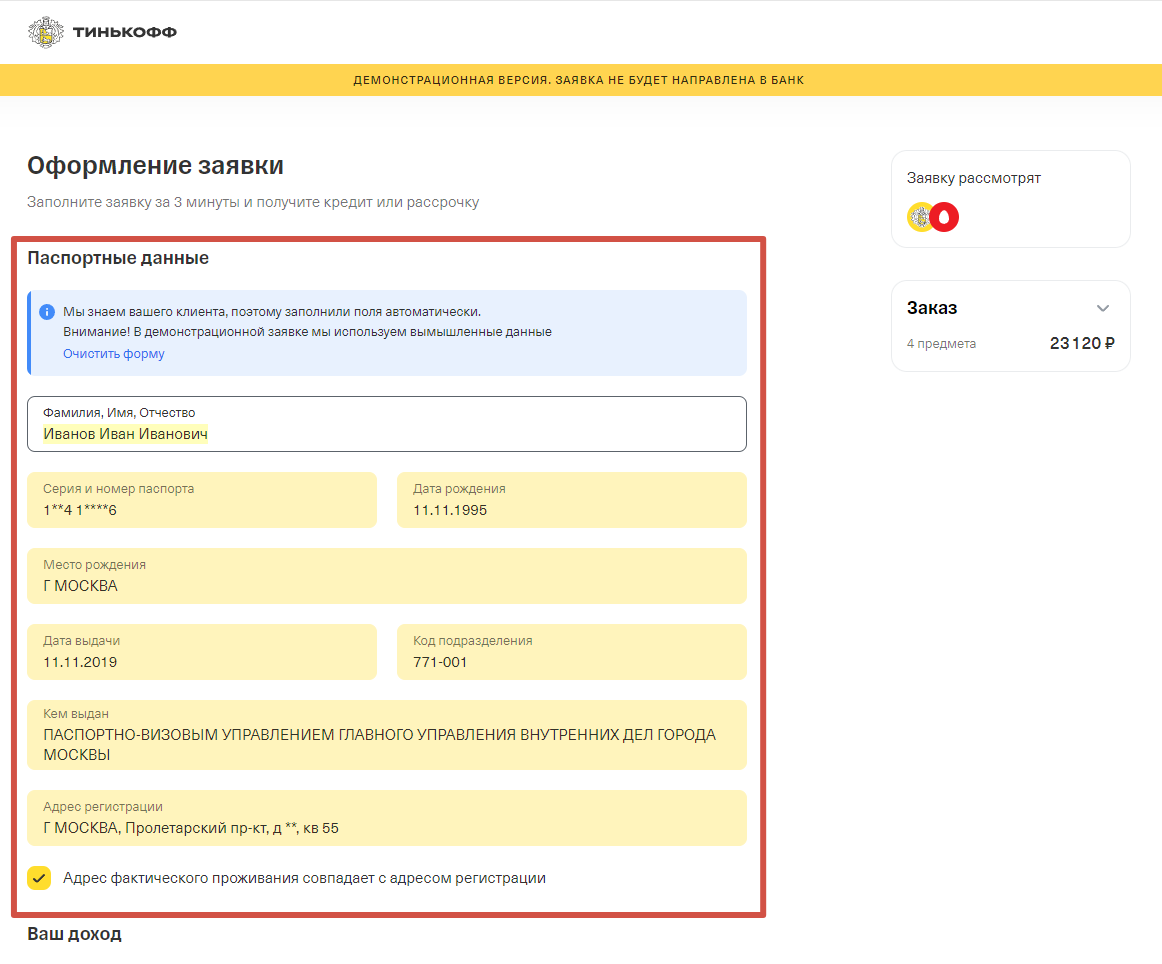Click the yellow demo version banner
Screen dimensions: 1162x964
coord(580,80)
